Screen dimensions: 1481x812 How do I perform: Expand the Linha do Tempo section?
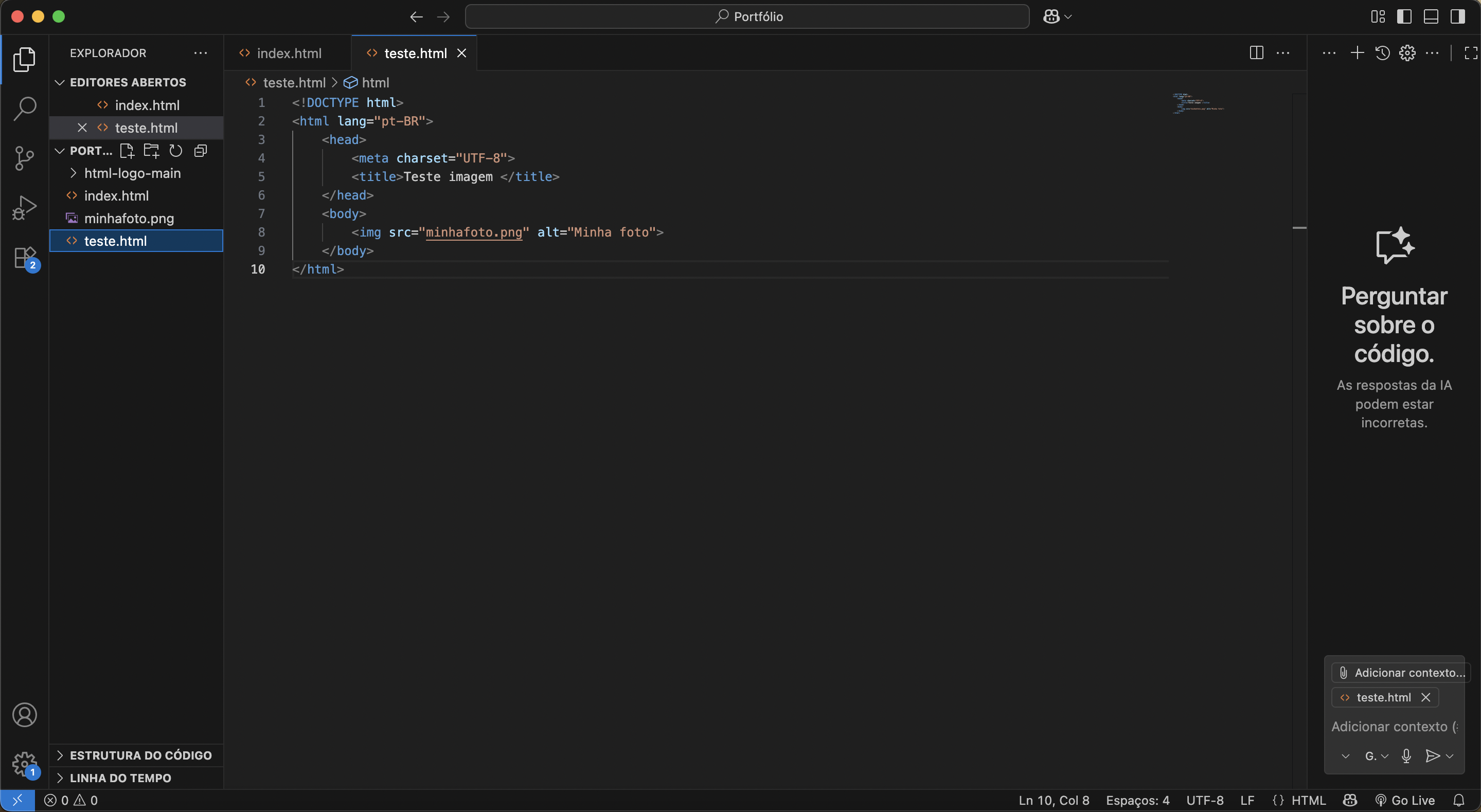tap(136, 778)
